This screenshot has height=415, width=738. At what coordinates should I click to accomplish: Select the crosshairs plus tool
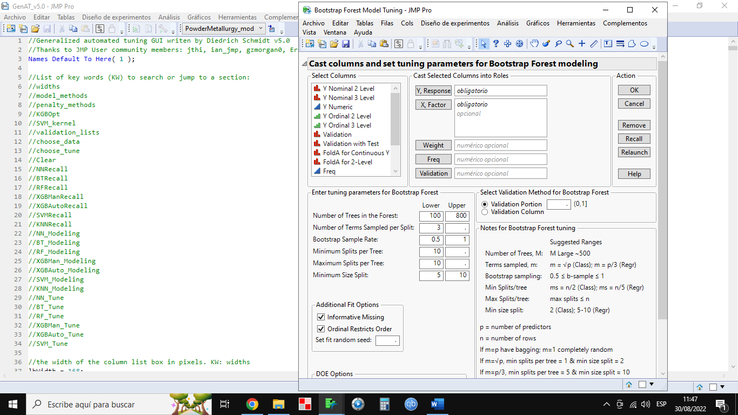[x=582, y=44]
